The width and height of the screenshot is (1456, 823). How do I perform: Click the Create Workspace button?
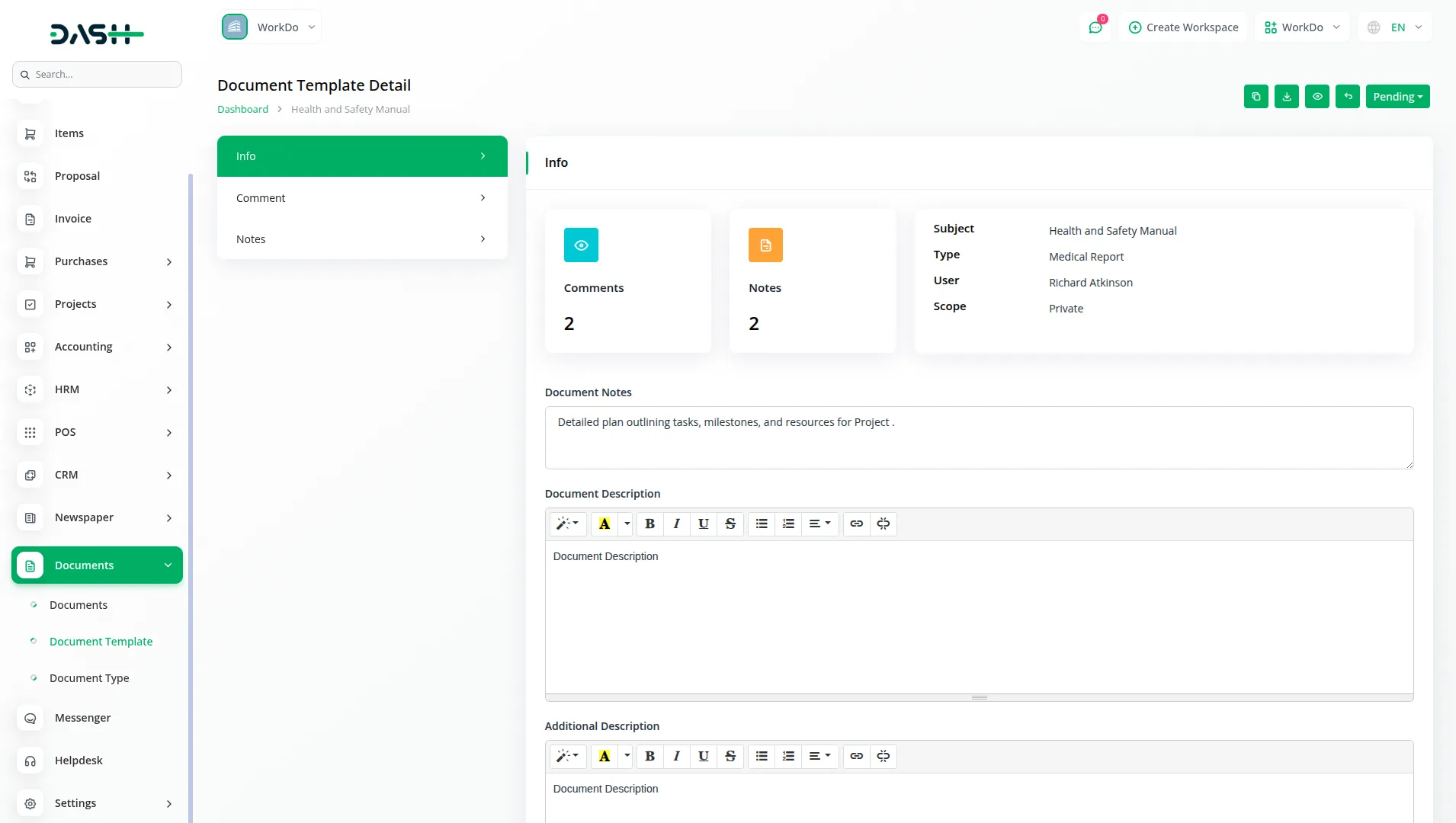coord(1184,27)
